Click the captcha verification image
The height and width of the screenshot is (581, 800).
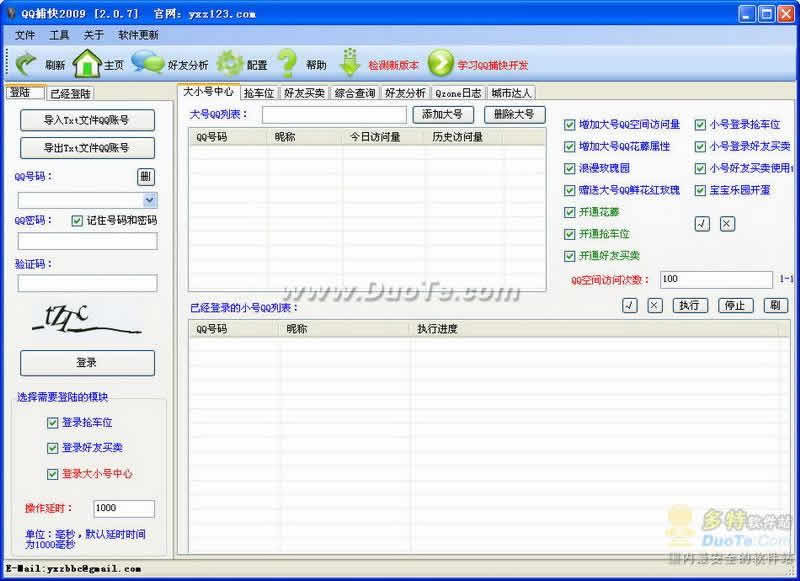pyautogui.click(x=86, y=320)
